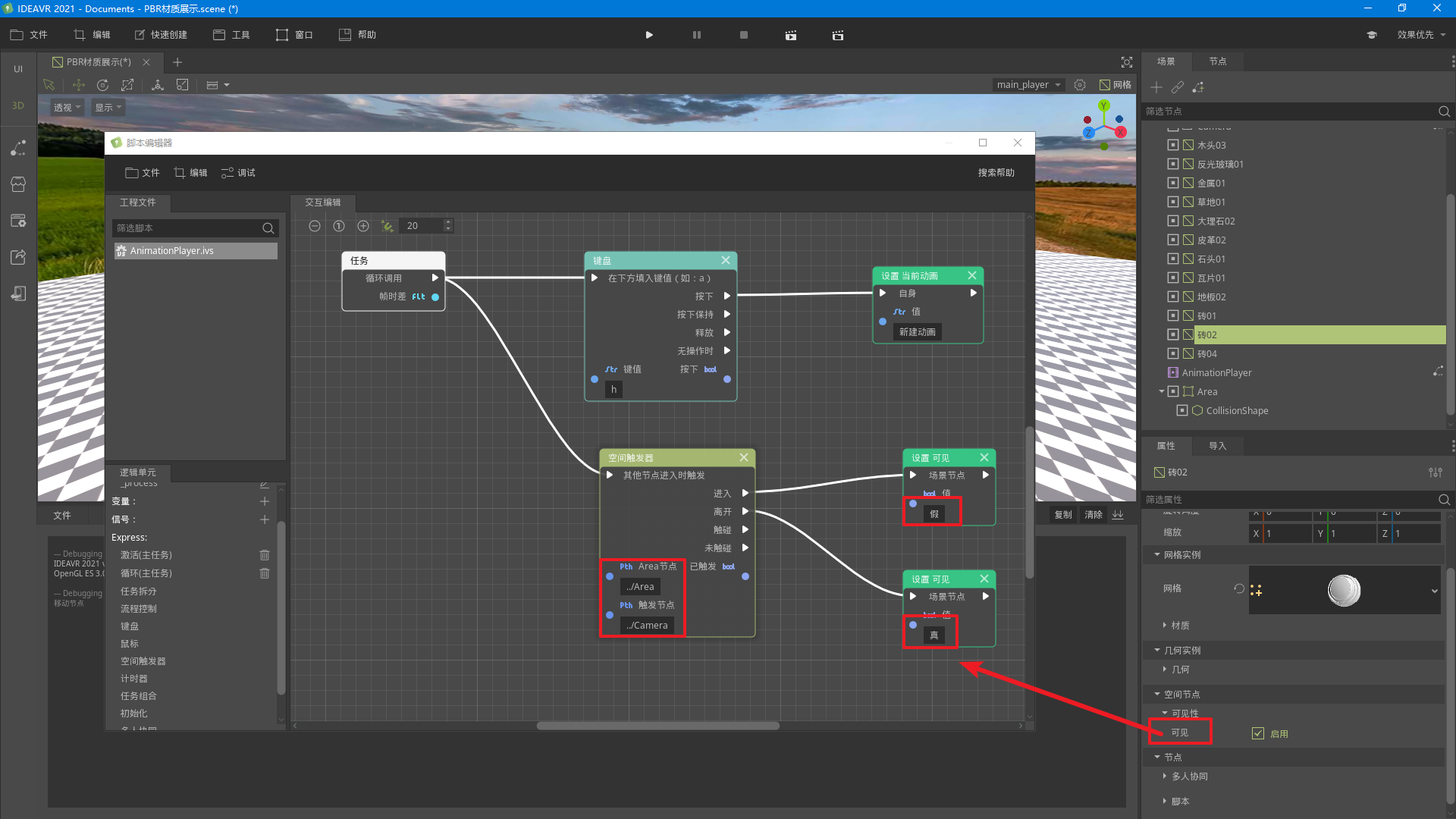Viewport: 1456px width, 819px height.
Task: Switch to the 导入 tab
Action: [x=1218, y=446]
